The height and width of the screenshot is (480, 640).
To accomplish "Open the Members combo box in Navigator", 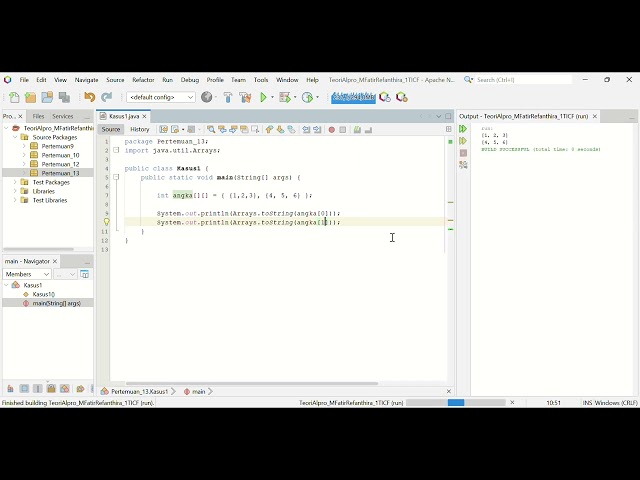I will point(27,274).
